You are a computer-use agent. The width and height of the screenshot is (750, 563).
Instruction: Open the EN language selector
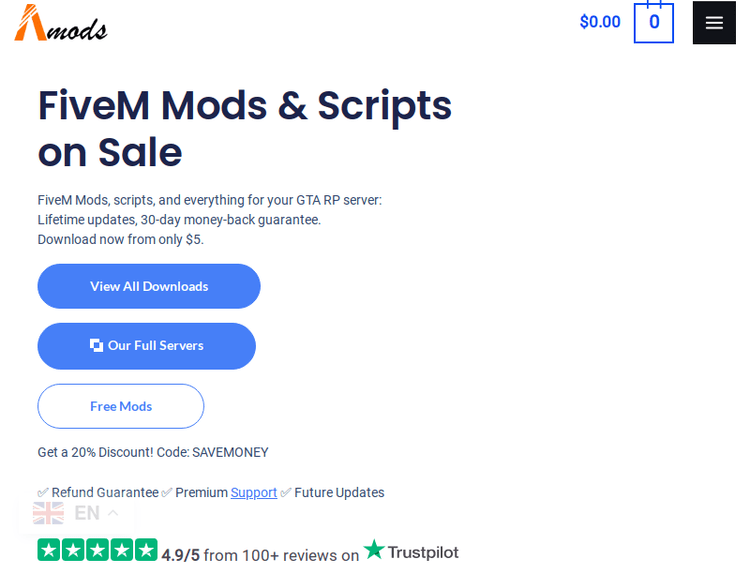click(87, 513)
